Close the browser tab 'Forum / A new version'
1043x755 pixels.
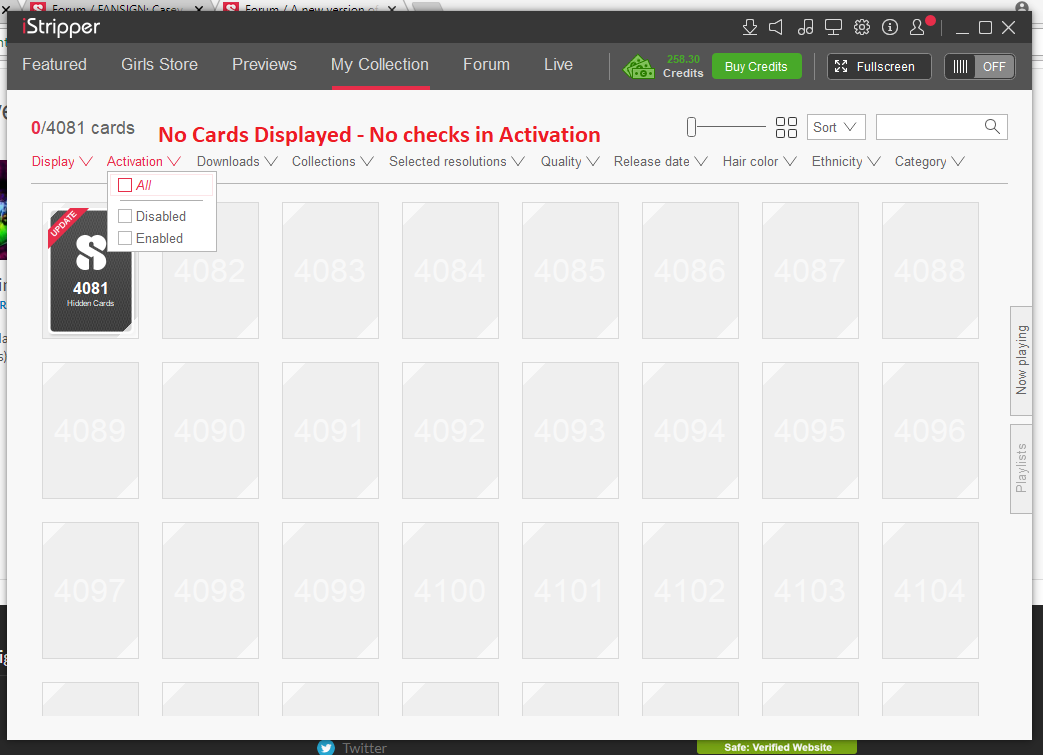(x=392, y=9)
